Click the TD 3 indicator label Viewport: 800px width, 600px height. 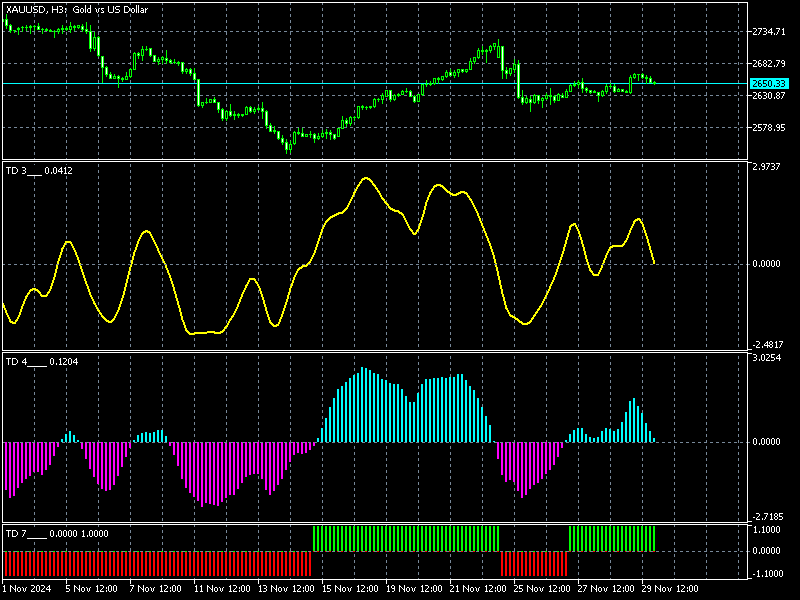(39, 171)
